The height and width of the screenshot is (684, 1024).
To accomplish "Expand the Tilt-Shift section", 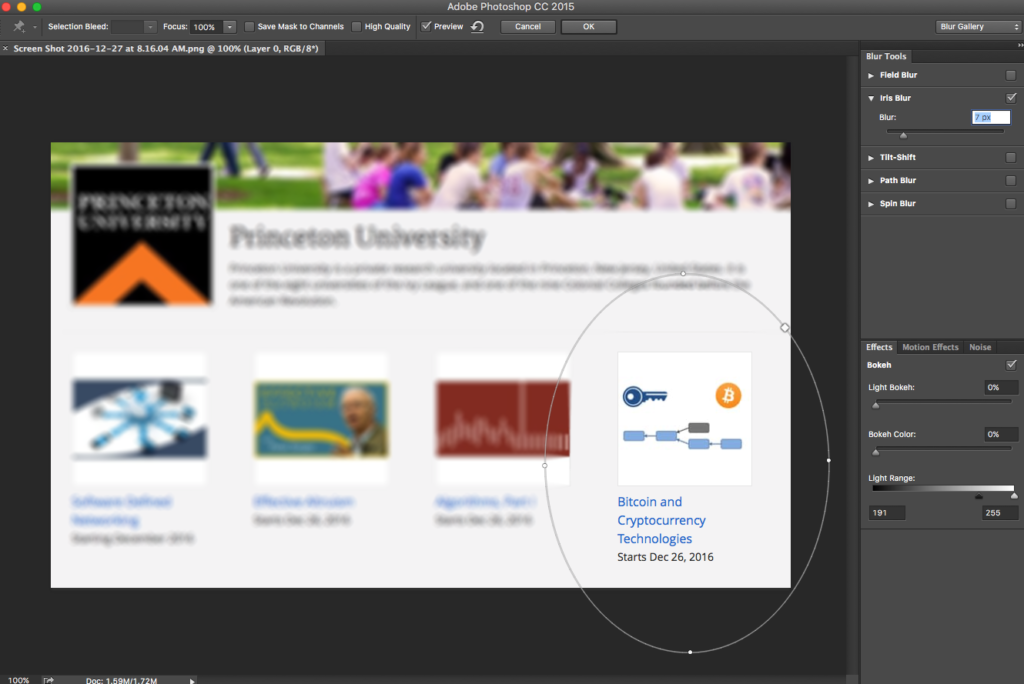I will (871, 158).
